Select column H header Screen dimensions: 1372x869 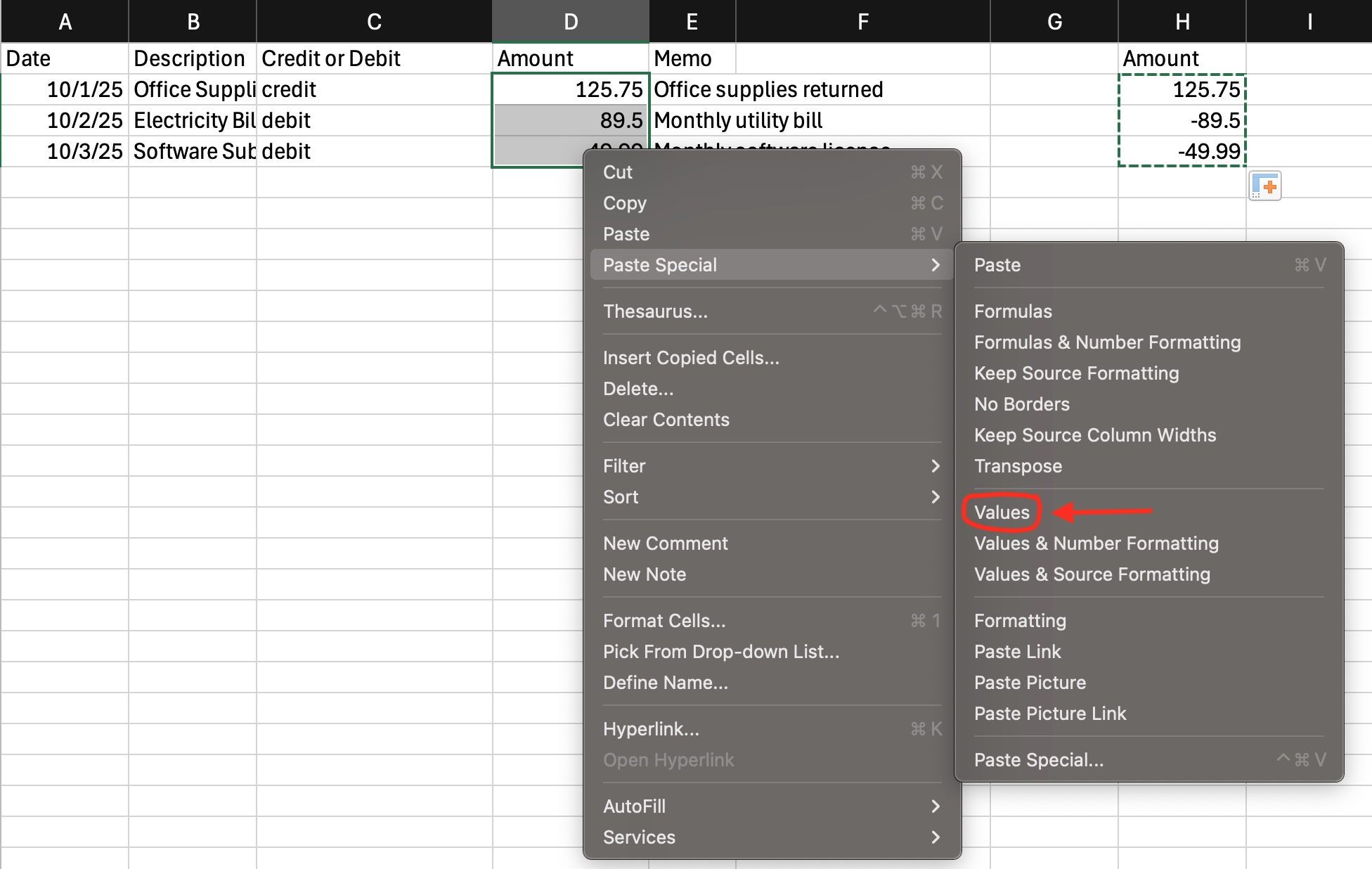click(x=1182, y=21)
